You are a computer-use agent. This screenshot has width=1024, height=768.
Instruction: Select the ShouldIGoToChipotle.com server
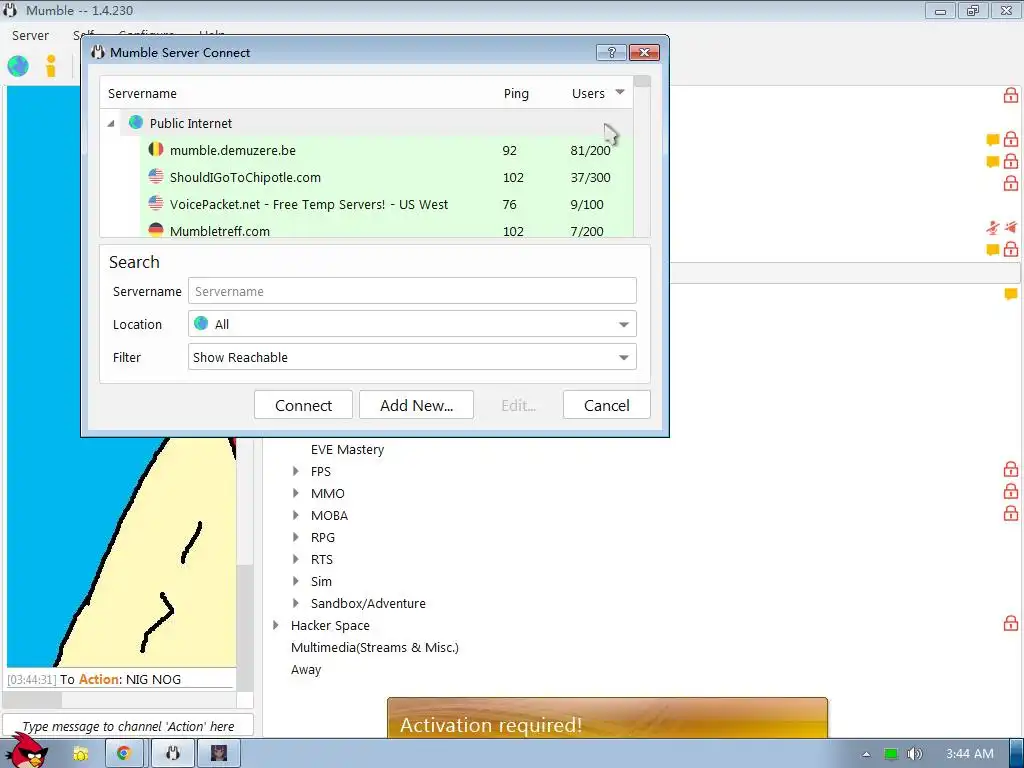tap(386, 177)
